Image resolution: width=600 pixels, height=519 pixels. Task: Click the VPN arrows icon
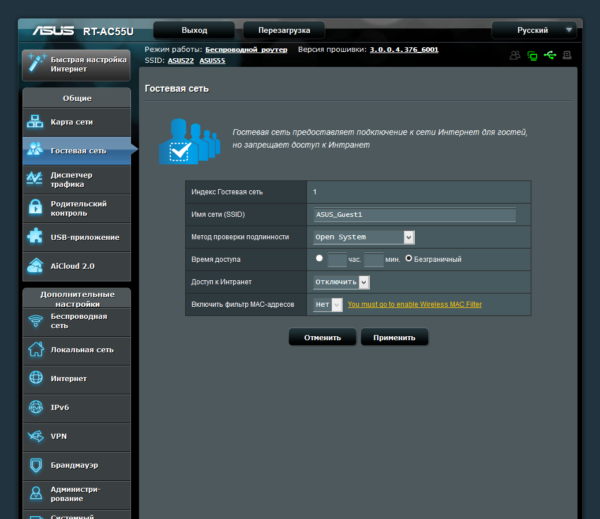36,436
